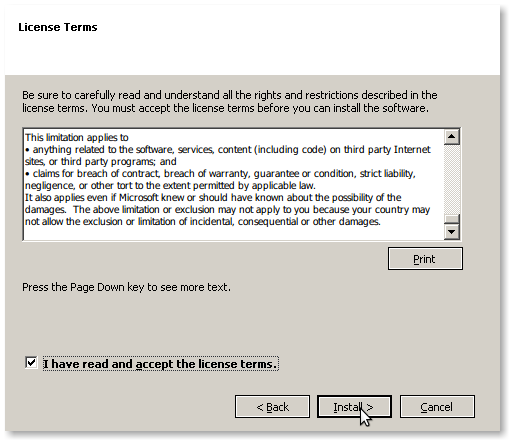Click the 'License Terms' heading

coord(58,27)
